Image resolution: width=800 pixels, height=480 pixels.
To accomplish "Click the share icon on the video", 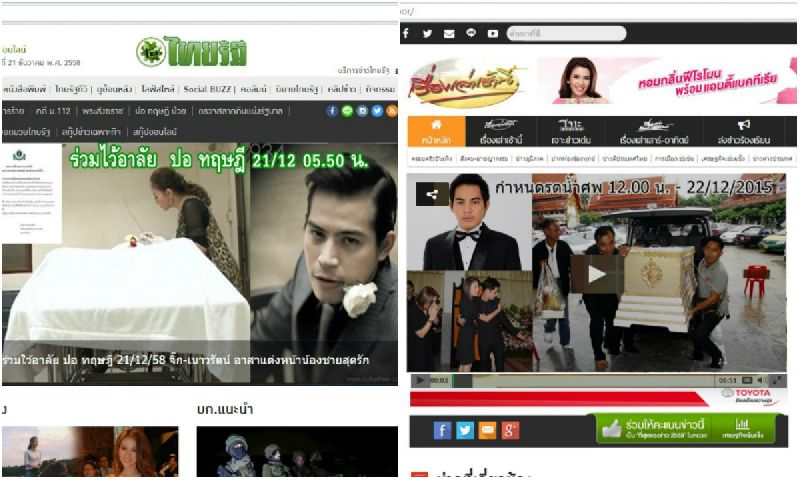I will pos(432,194).
